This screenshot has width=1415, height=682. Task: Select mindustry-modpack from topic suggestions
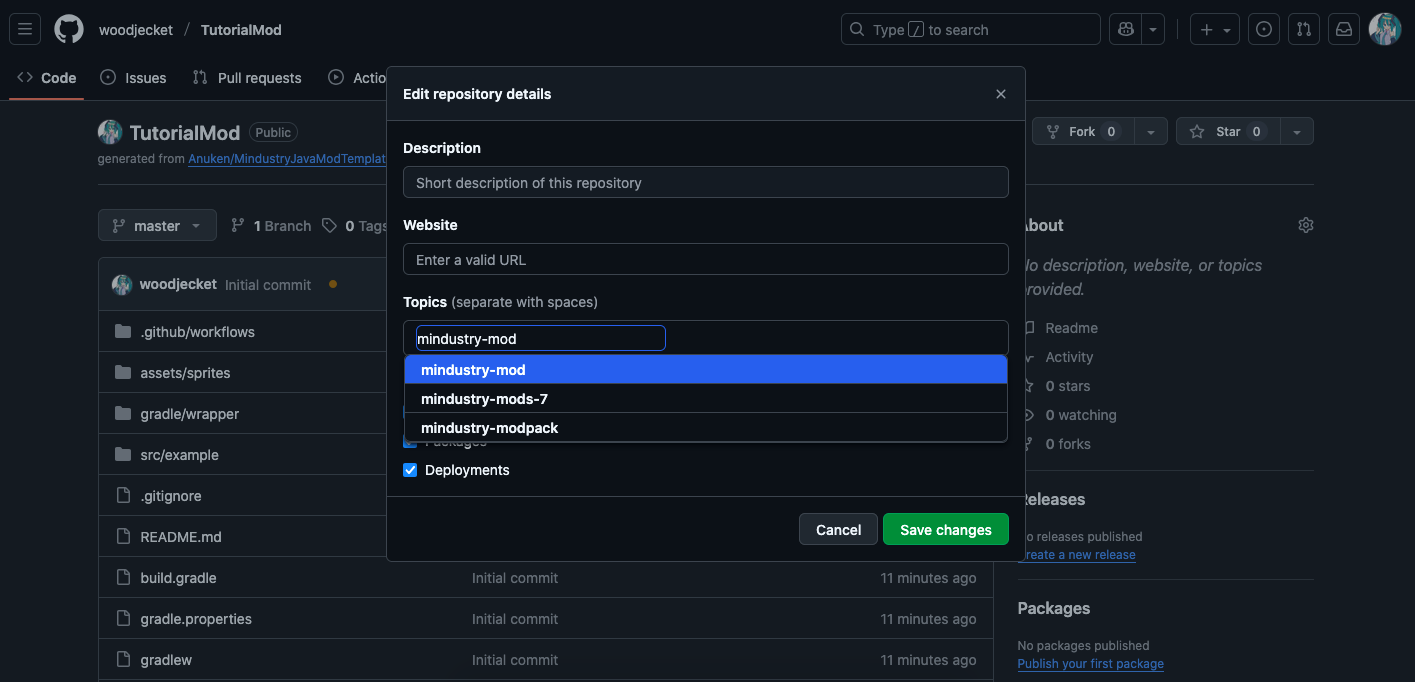(490, 427)
